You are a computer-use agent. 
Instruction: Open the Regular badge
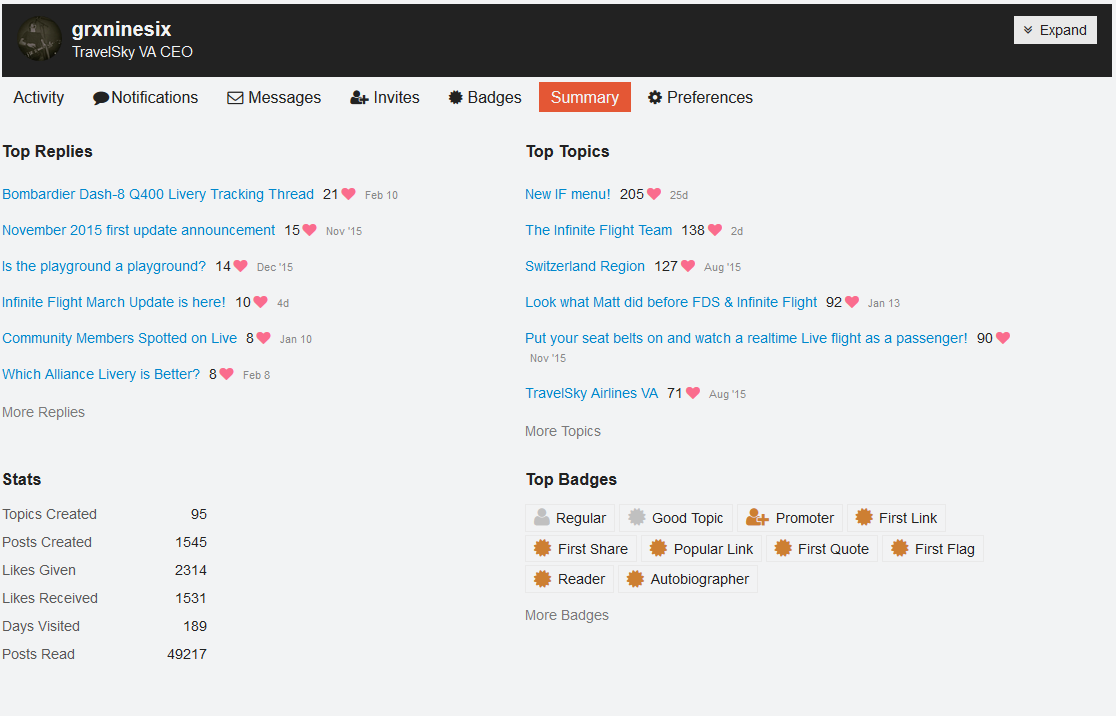(570, 518)
